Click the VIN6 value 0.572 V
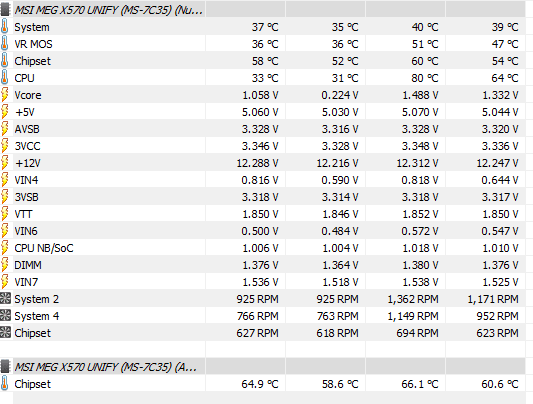The image size is (533, 404). (x=420, y=231)
